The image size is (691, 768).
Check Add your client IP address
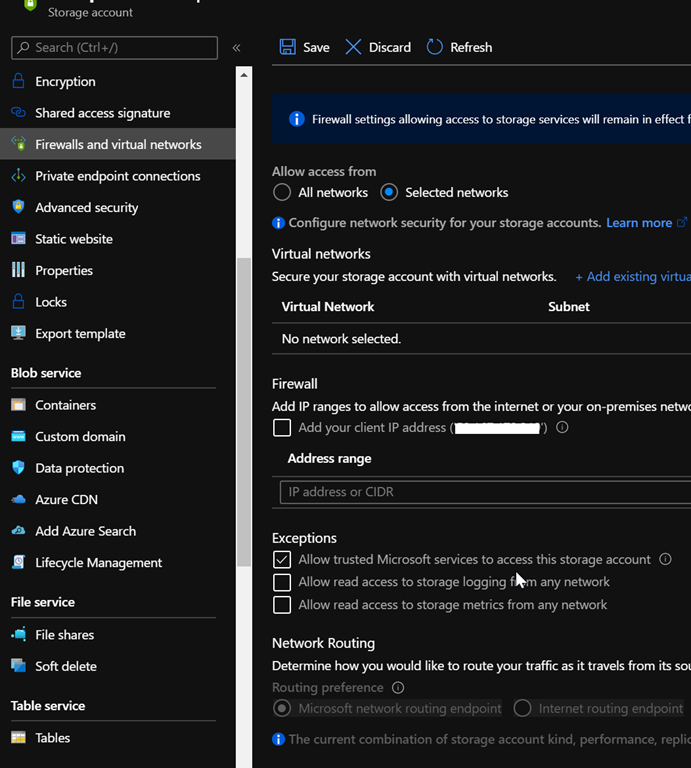click(282, 428)
